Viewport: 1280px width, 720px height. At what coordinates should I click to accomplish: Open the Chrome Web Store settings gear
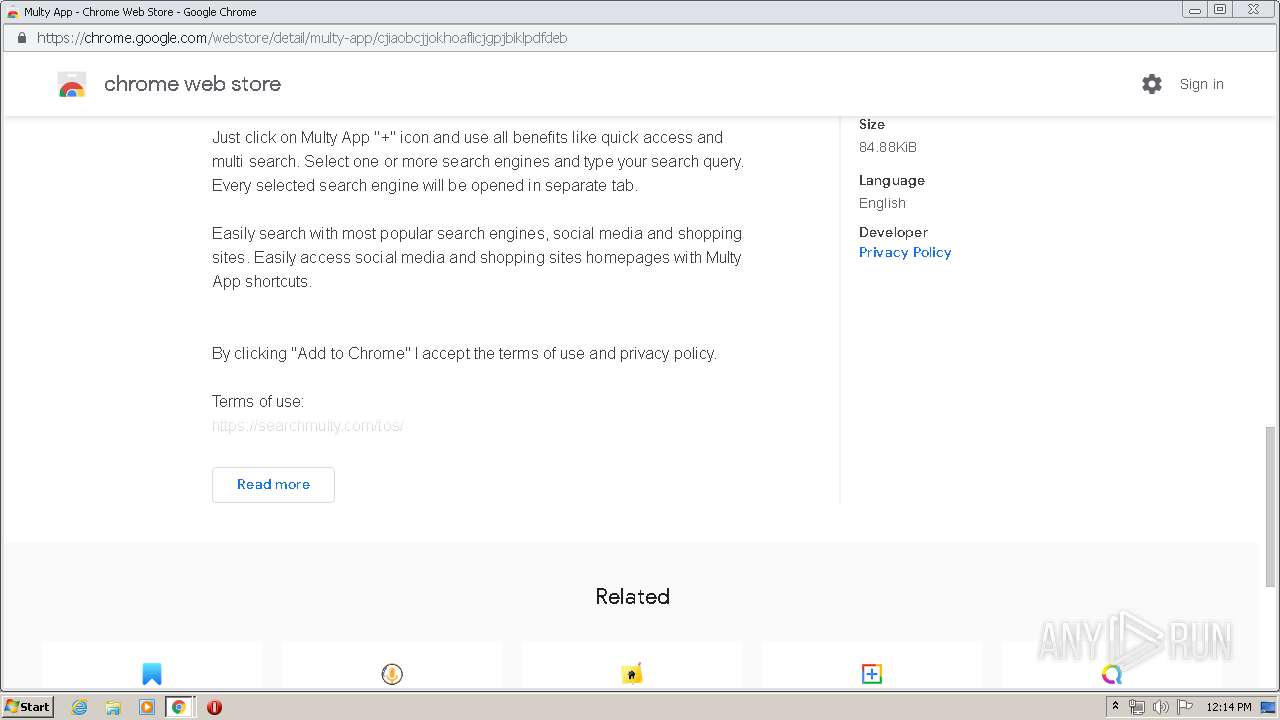coord(1152,84)
